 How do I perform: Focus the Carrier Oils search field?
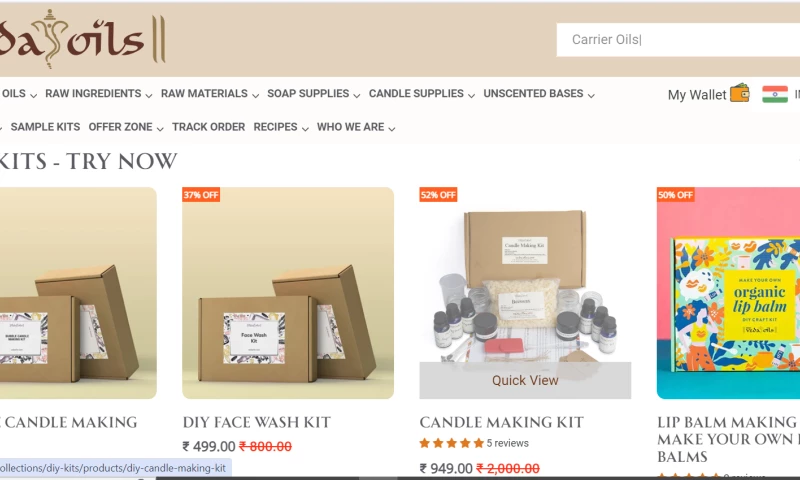pyautogui.click(x=678, y=40)
